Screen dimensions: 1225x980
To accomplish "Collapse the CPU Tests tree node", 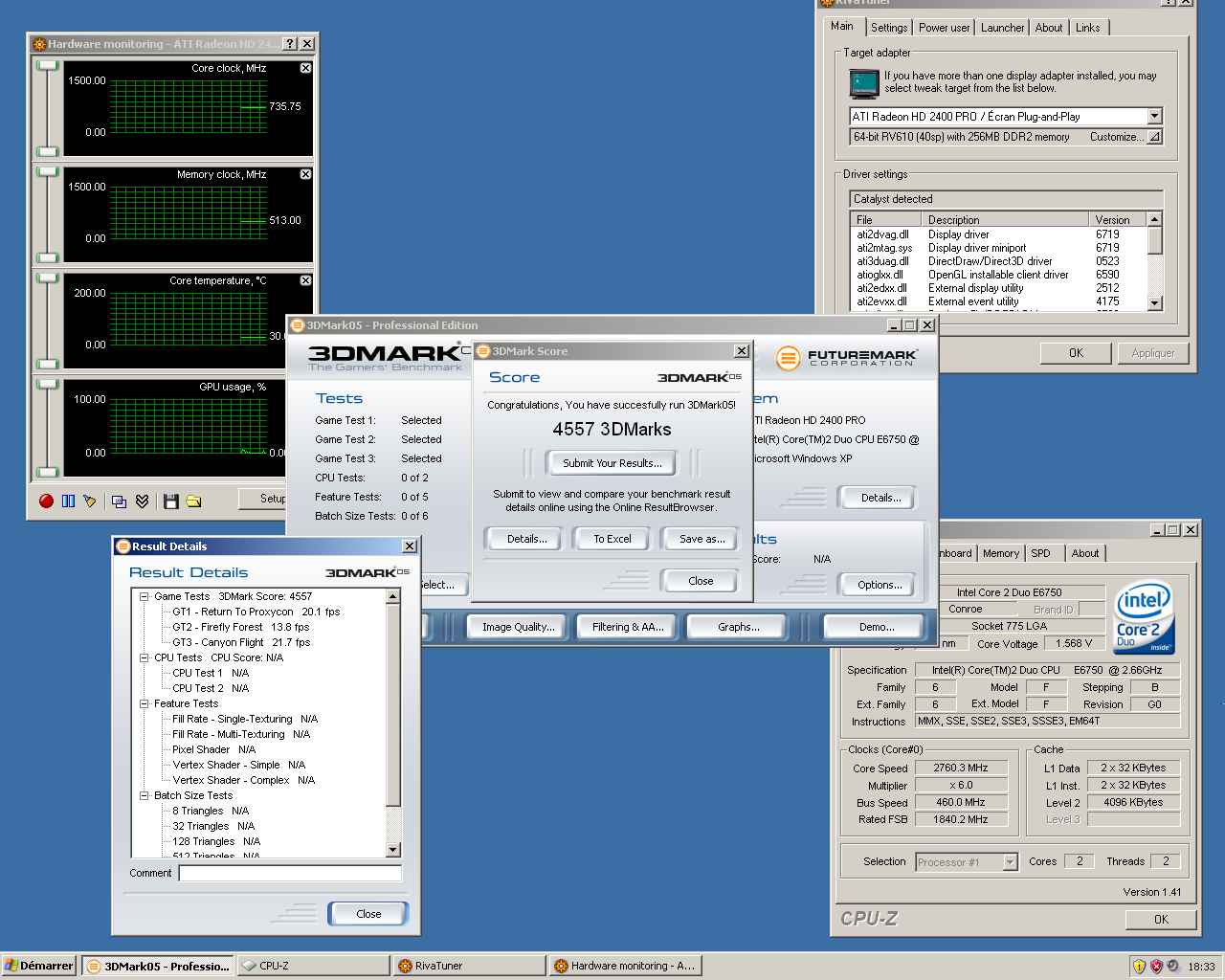I will (x=145, y=657).
